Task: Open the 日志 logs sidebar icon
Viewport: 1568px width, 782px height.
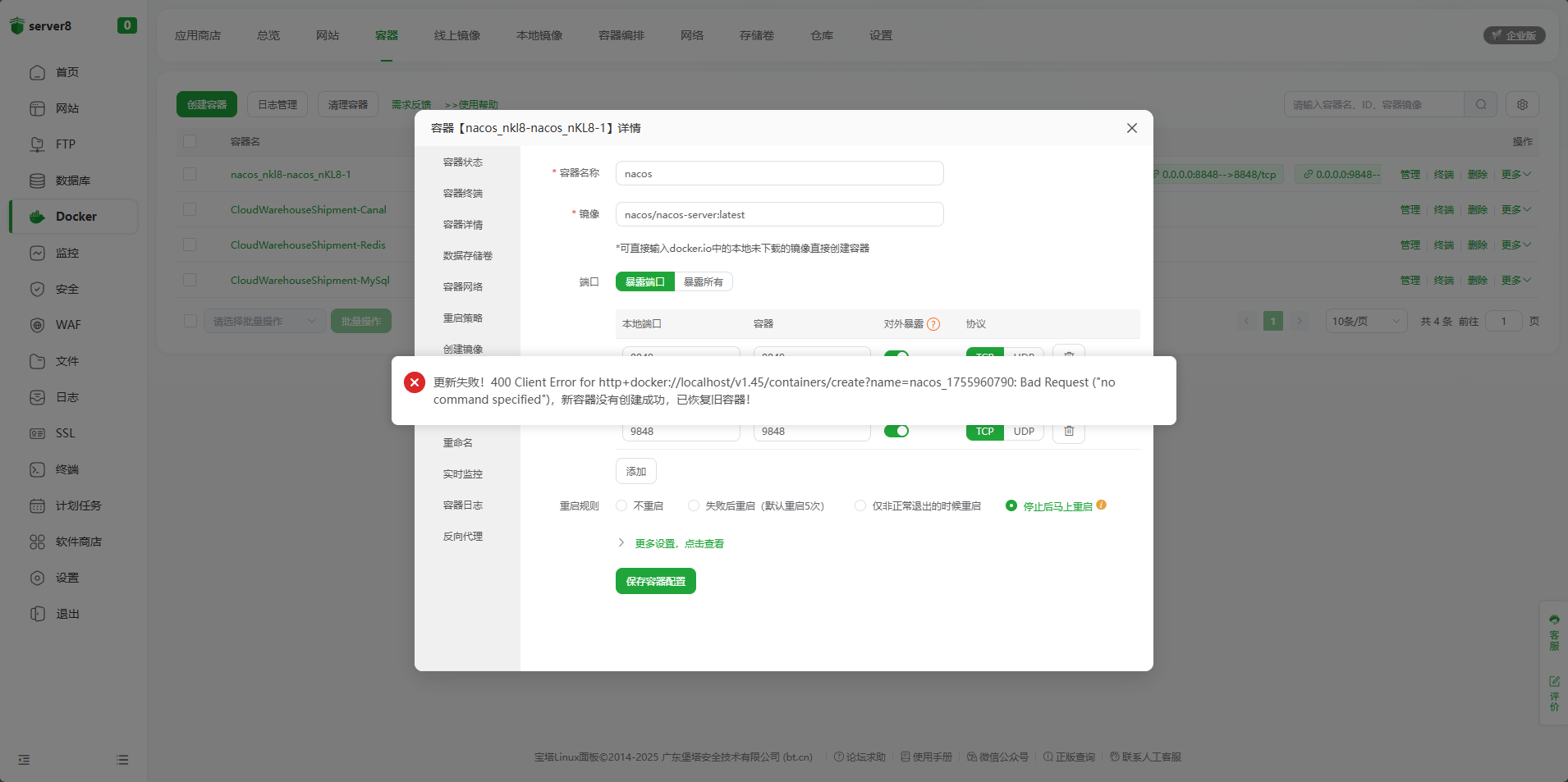Action: click(38, 397)
